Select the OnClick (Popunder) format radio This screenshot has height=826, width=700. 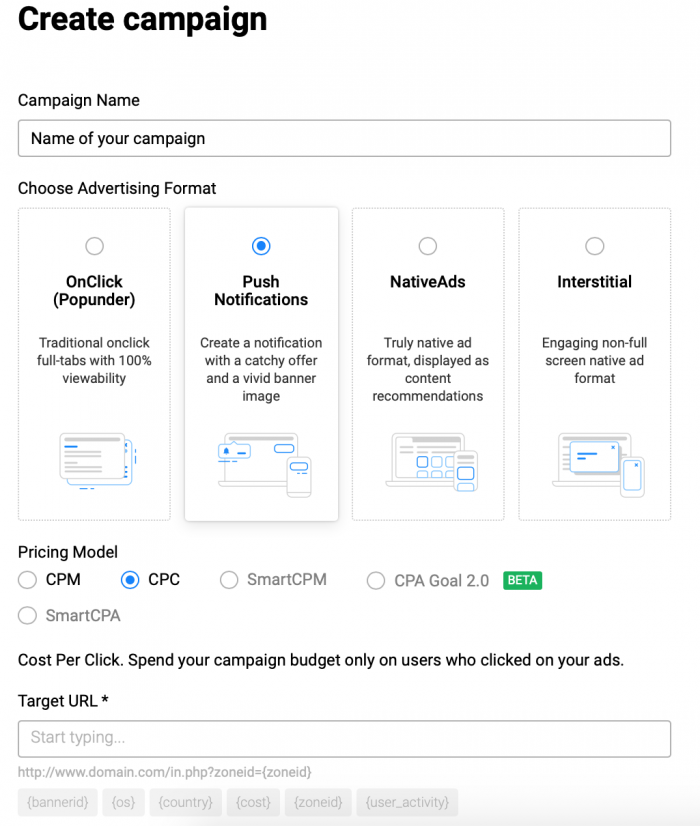coord(94,246)
